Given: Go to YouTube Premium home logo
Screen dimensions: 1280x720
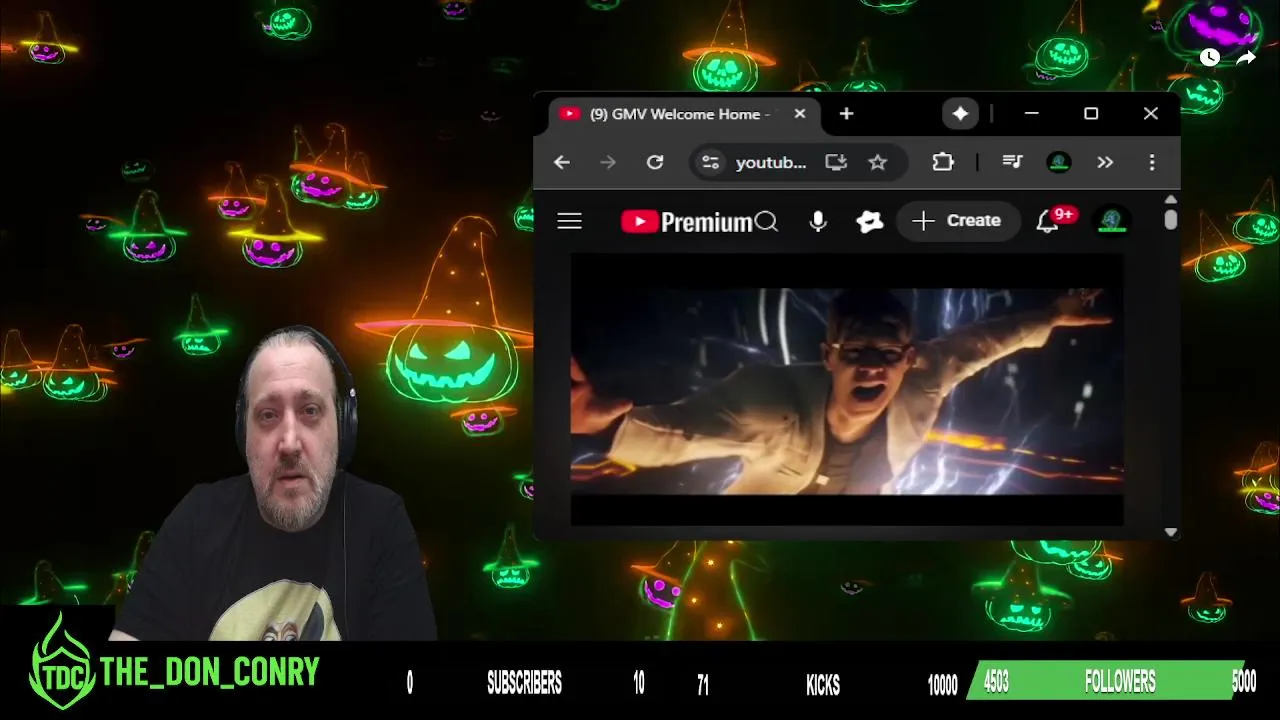Looking at the screenshot, I should pyautogui.click(x=686, y=222).
